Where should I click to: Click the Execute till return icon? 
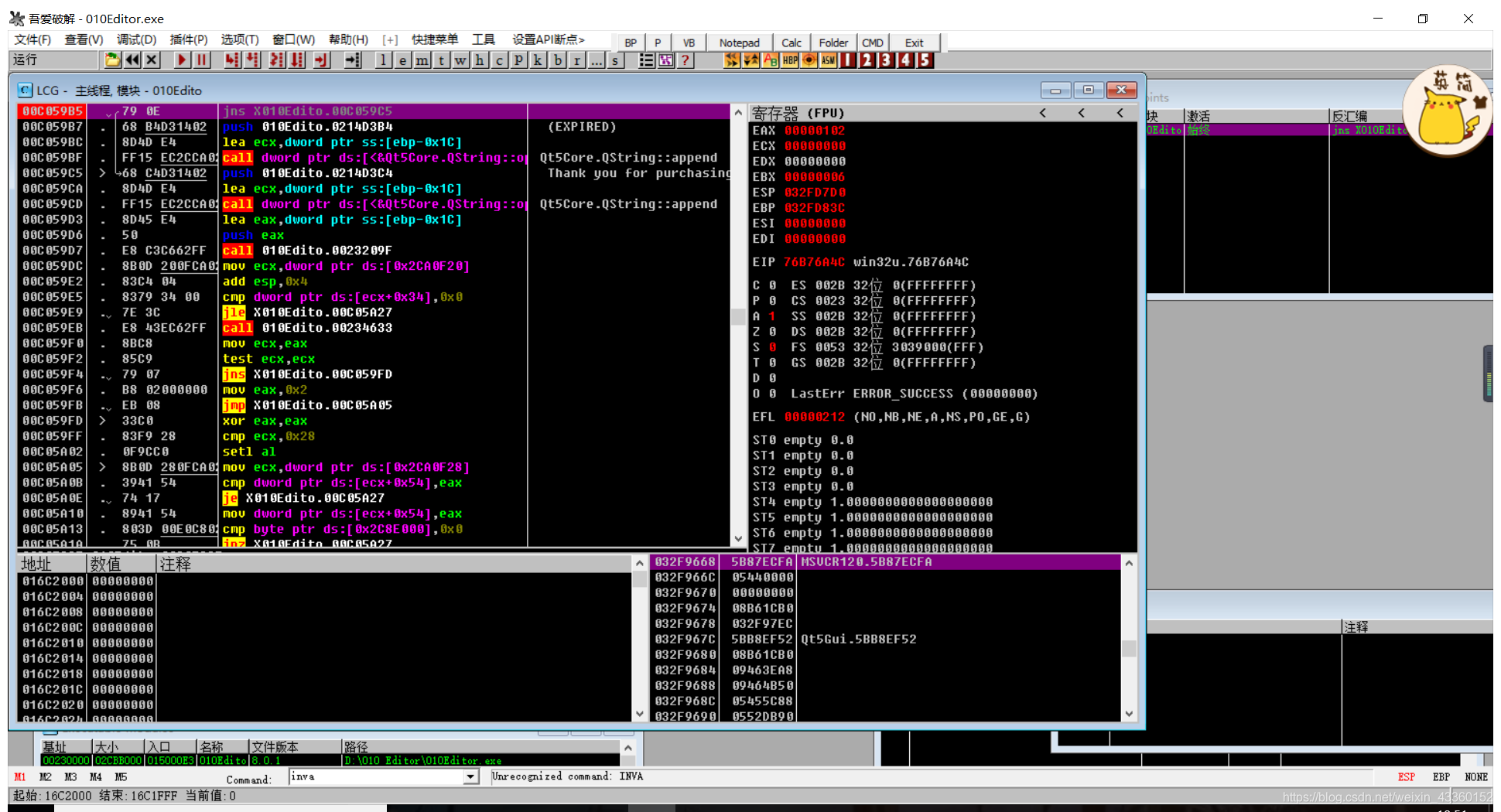point(322,60)
